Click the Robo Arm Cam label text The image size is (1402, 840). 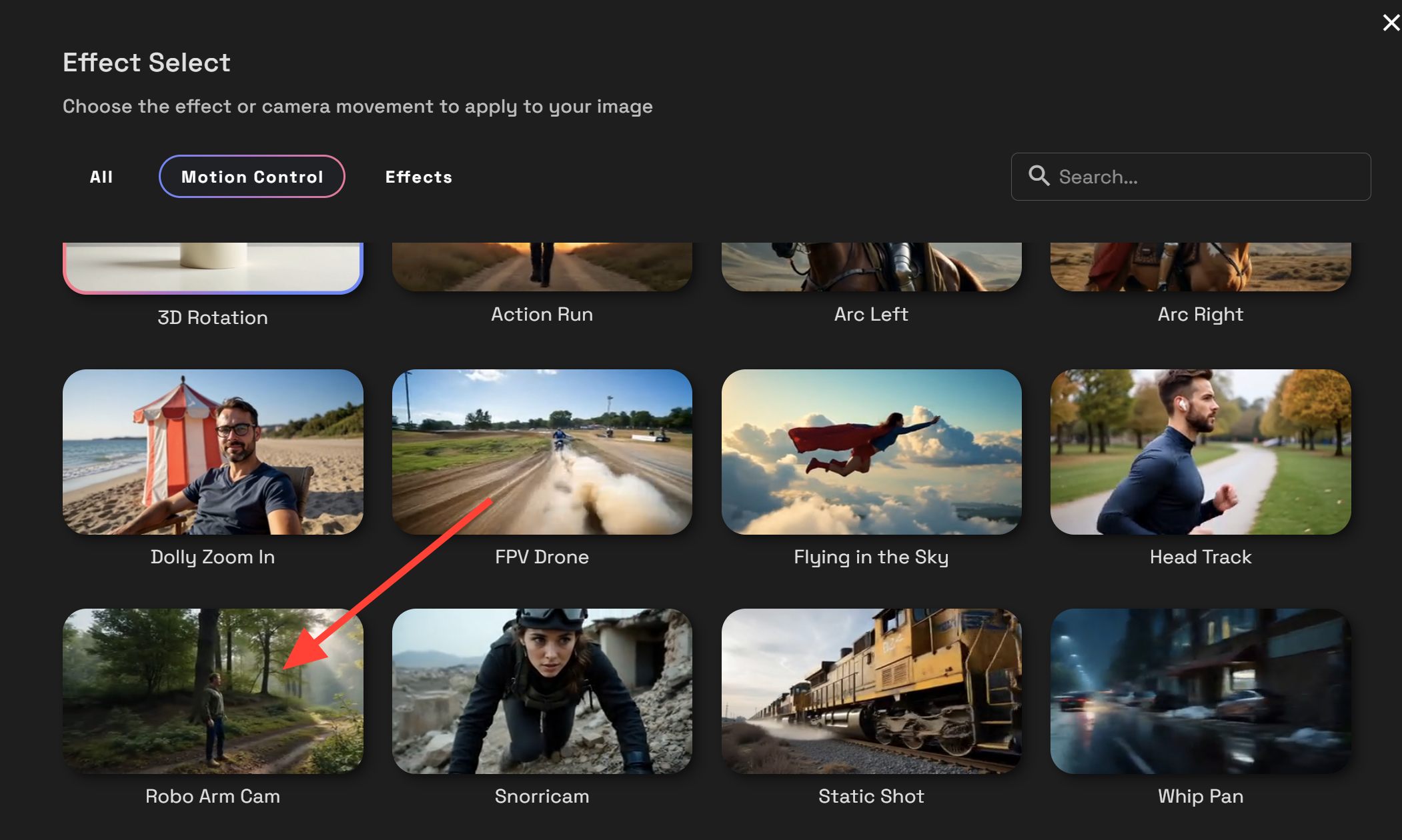pos(213,796)
